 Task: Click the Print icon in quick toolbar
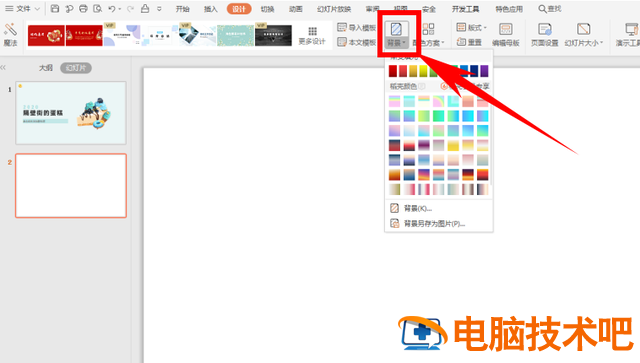click(x=83, y=9)
